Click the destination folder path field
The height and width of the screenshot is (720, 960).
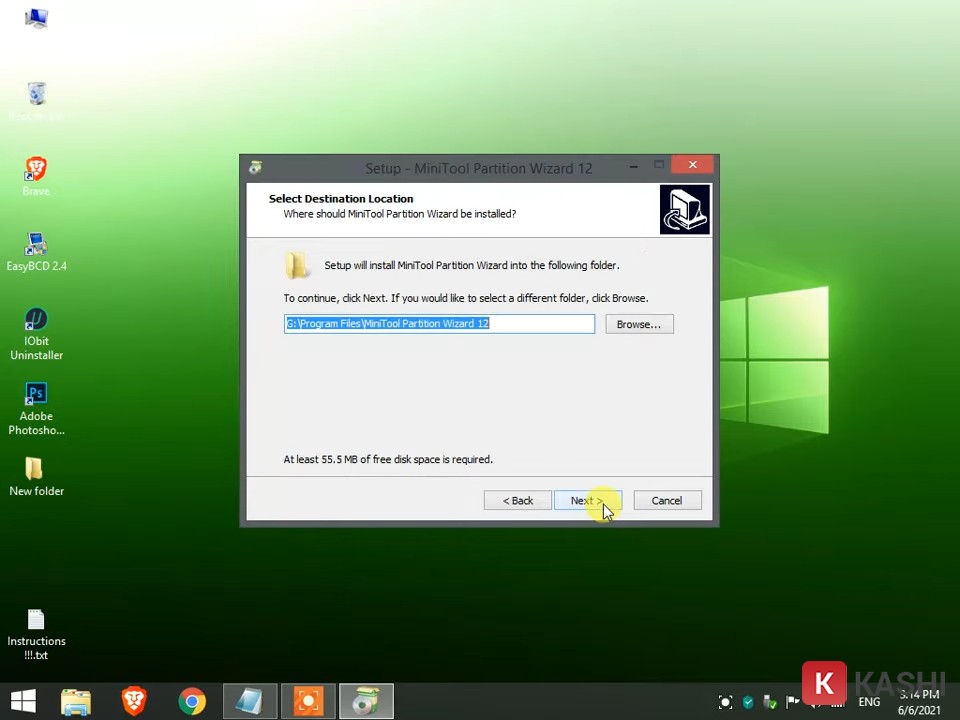(439, 324)
